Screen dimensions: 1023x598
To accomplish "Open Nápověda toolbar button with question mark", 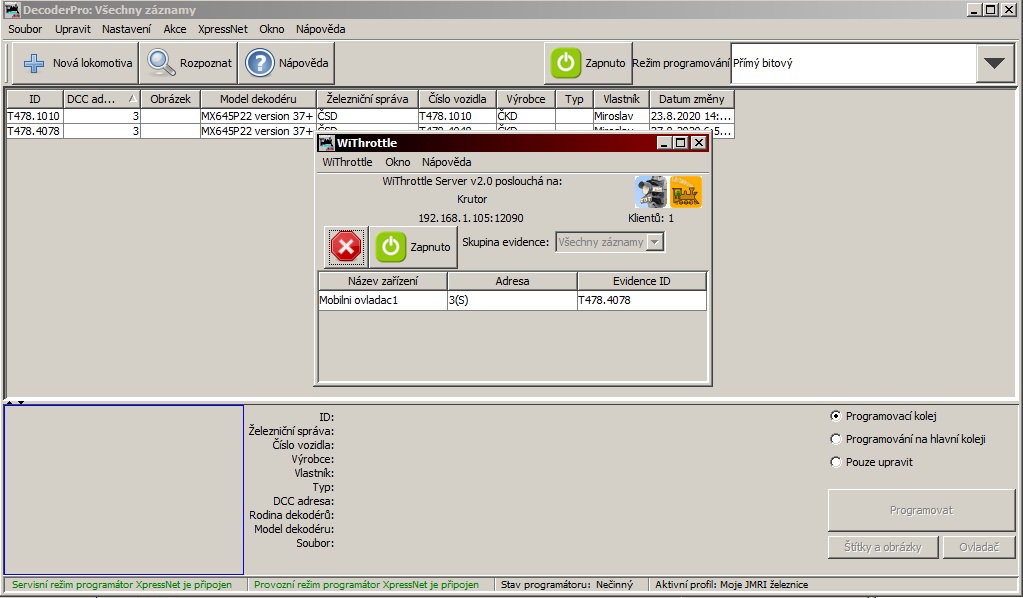I will click(286, 63).
